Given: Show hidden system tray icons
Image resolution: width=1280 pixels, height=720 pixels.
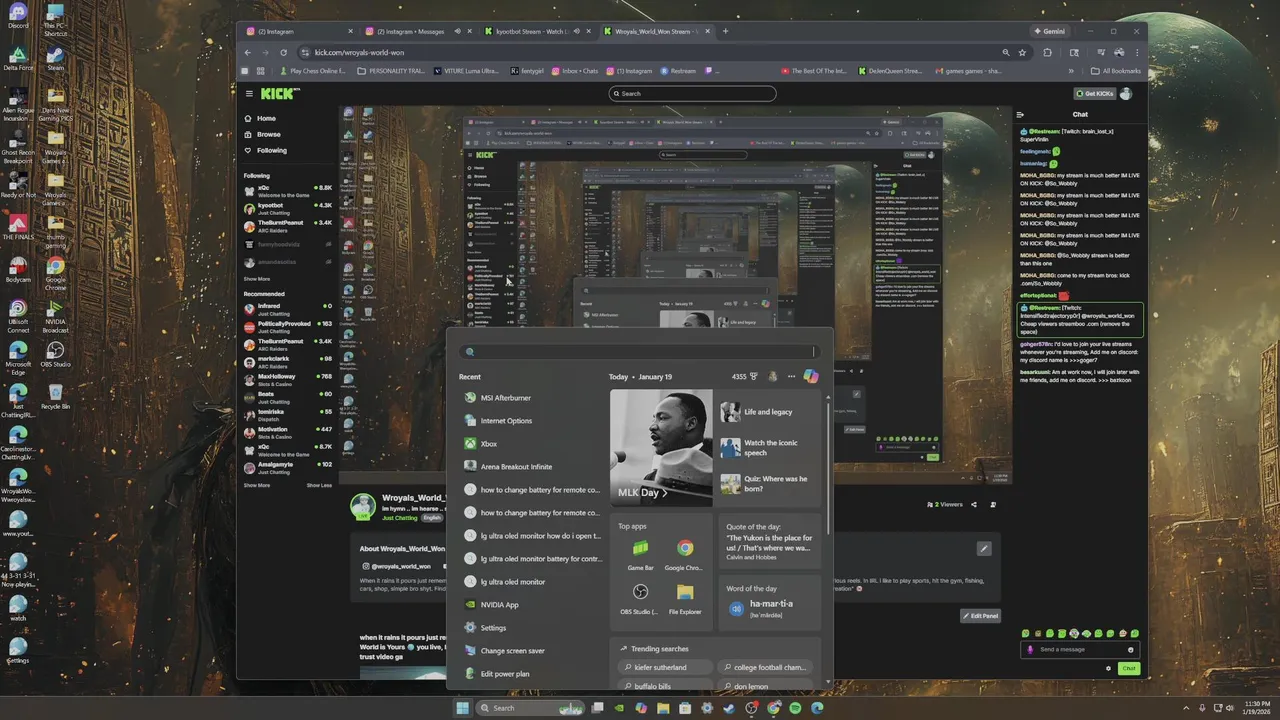Looking at the screenshot, I should pyautogui.click(x=1186, y=708).
